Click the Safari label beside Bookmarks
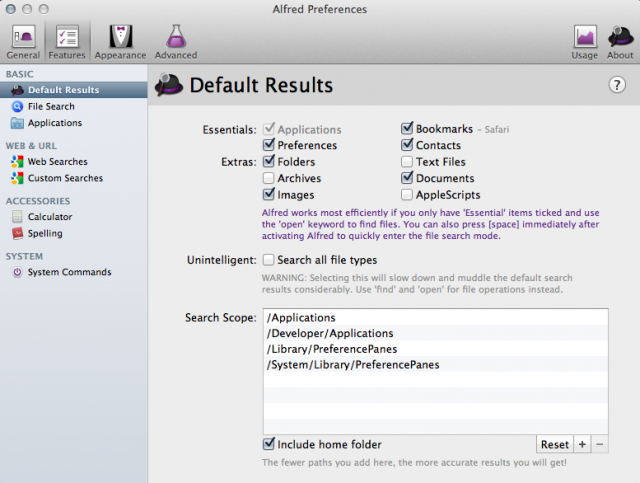 tap(497, 129)
